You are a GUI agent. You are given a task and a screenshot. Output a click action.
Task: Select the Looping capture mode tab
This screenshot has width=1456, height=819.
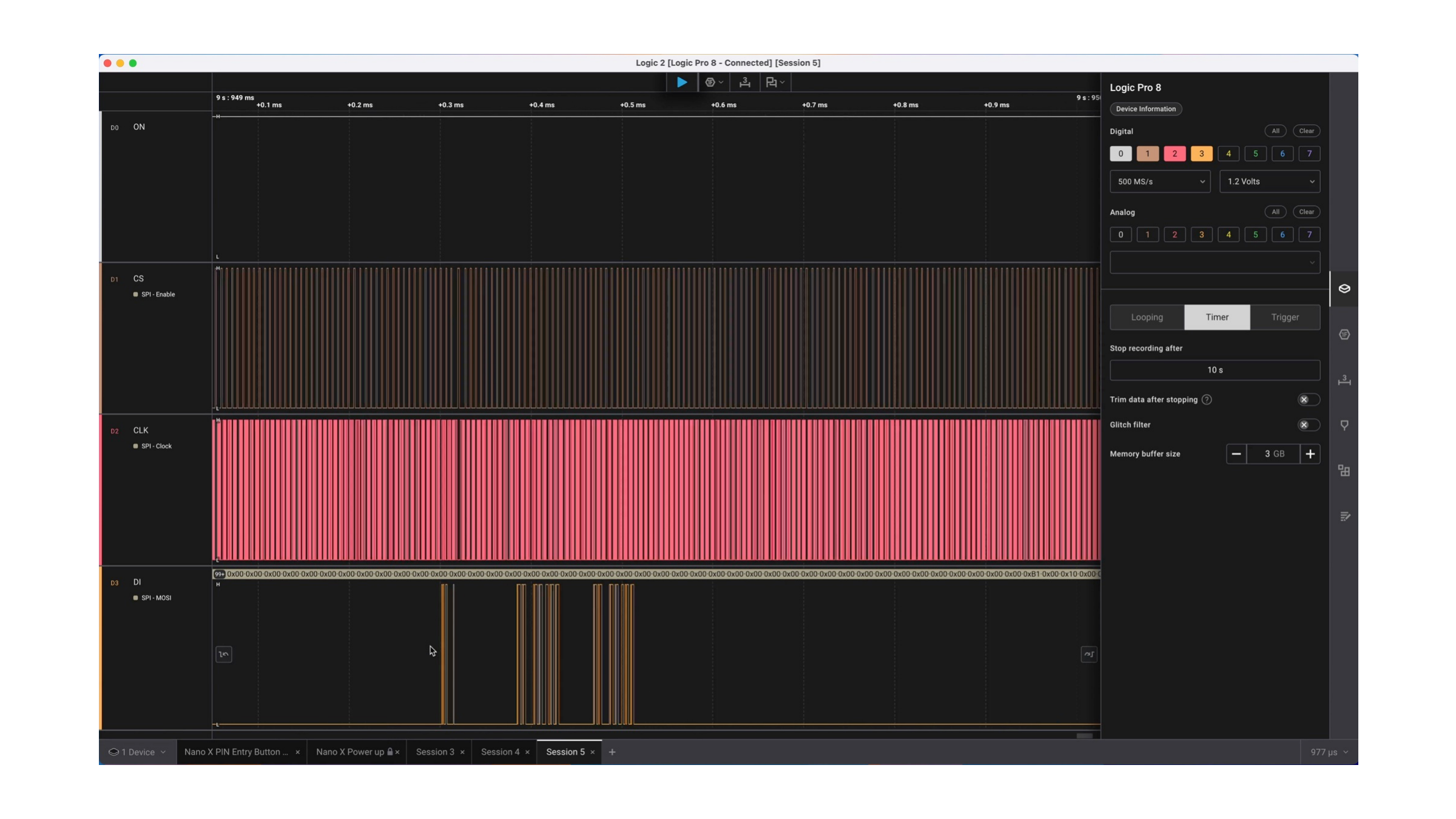pos(1147,317)
